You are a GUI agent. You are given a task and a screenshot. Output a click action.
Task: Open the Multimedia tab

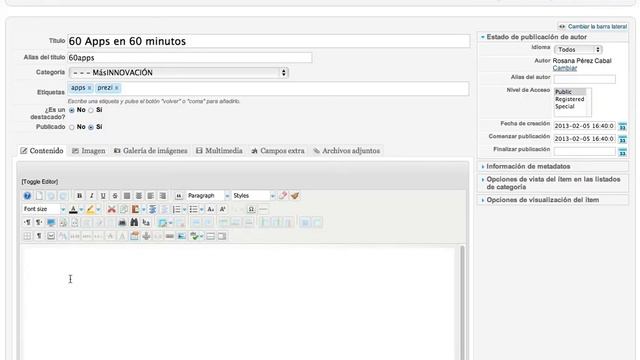tap(219, 151)
